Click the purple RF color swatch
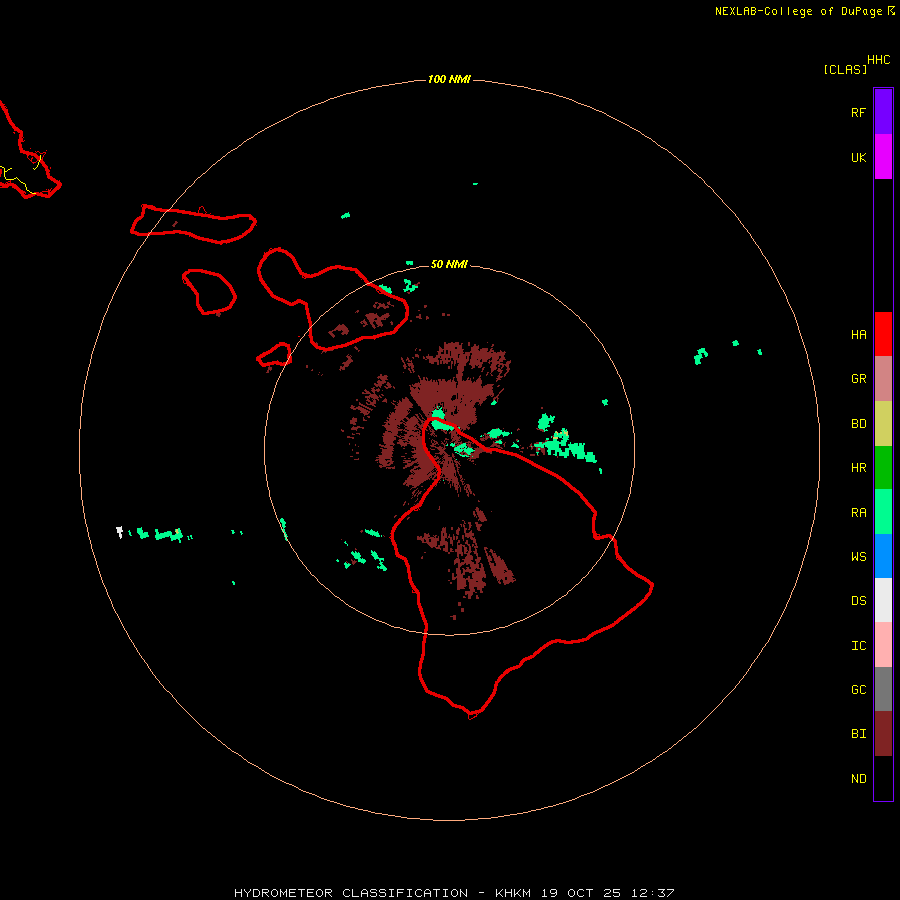Viewport: 900px width, 900px height. tap(883, 112)
